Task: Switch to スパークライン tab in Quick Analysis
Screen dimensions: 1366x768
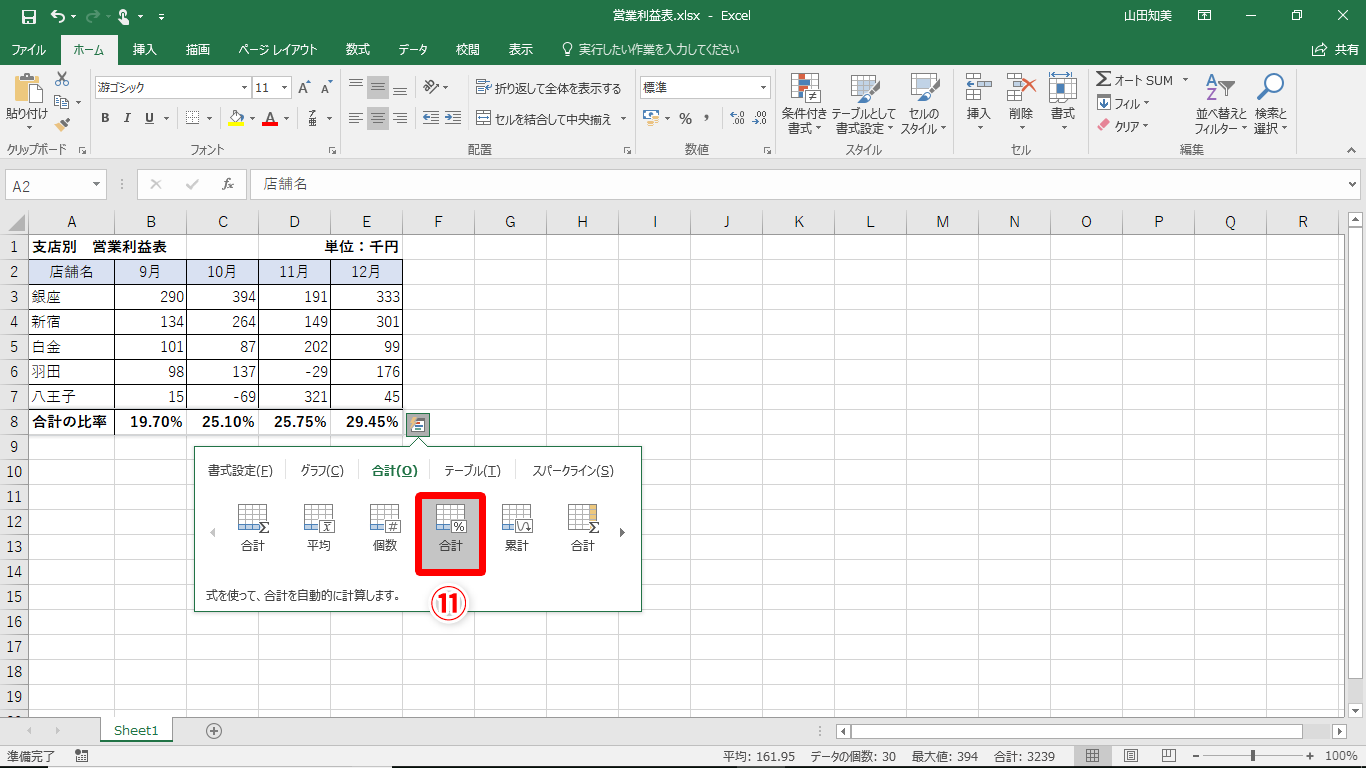Action: (573, 471)
